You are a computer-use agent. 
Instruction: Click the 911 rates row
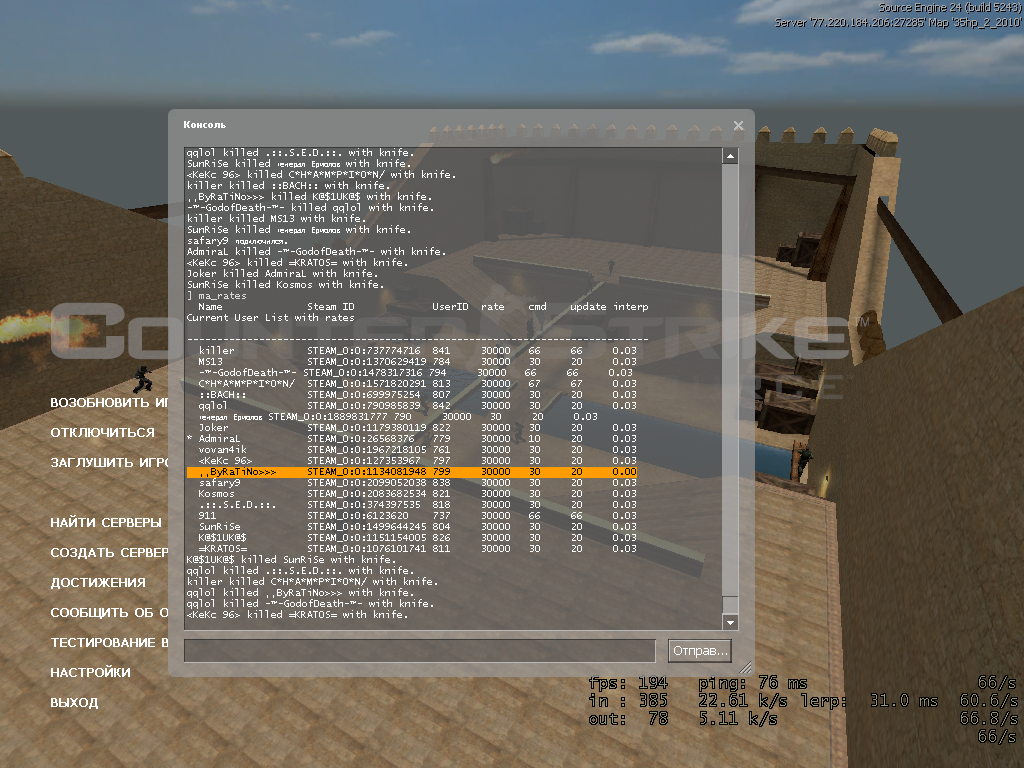[417, 516]
